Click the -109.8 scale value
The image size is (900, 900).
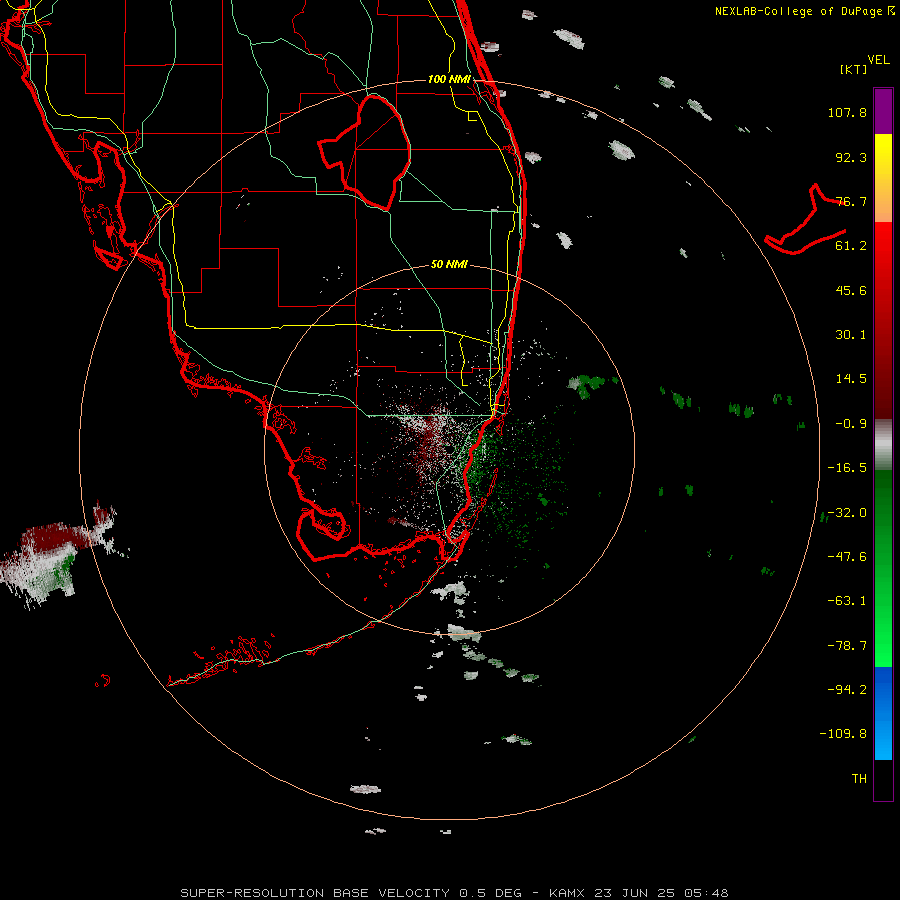coord(843,734)
